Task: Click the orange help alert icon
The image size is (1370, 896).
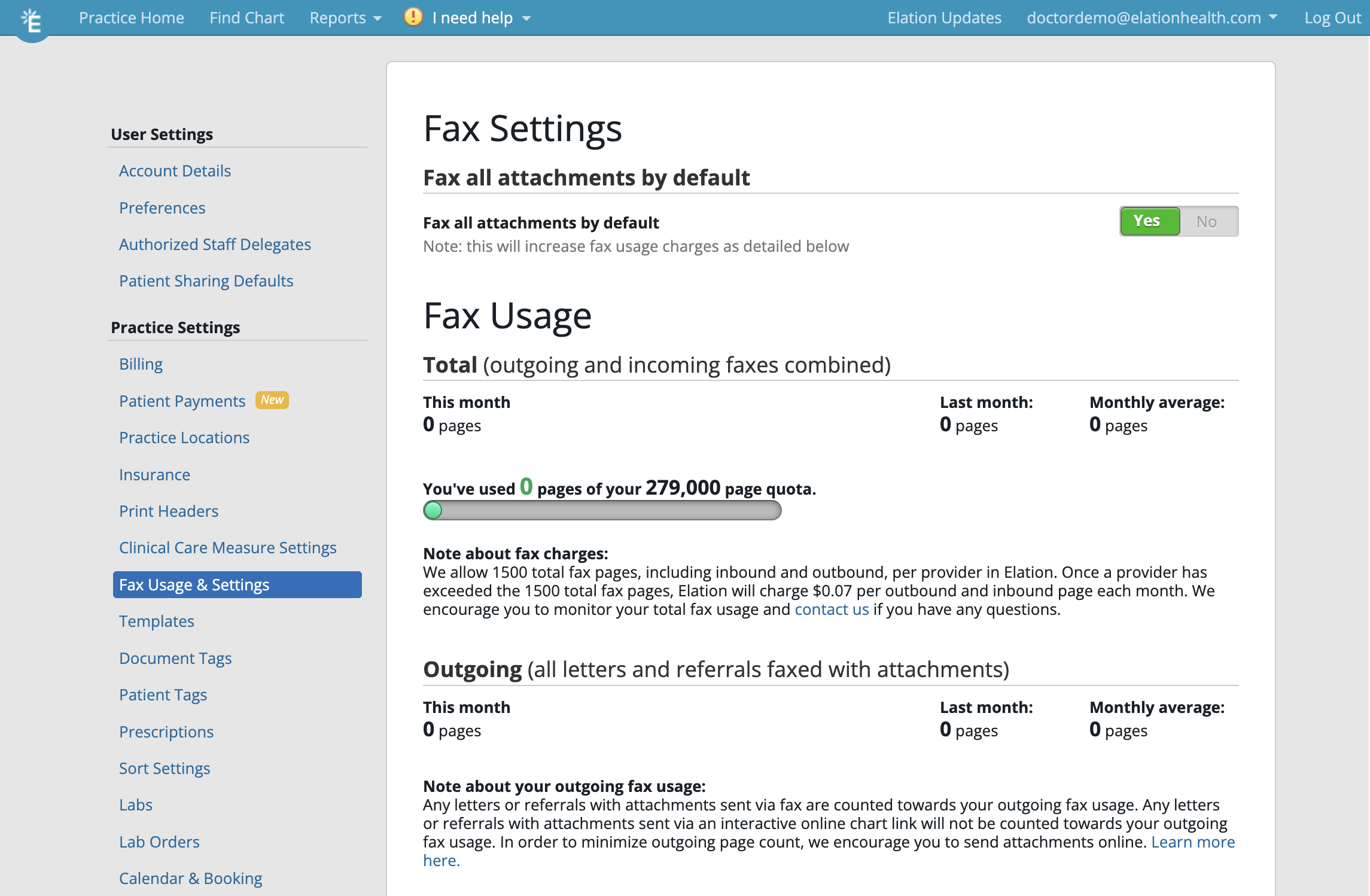Action: click(x=412, y=17)
